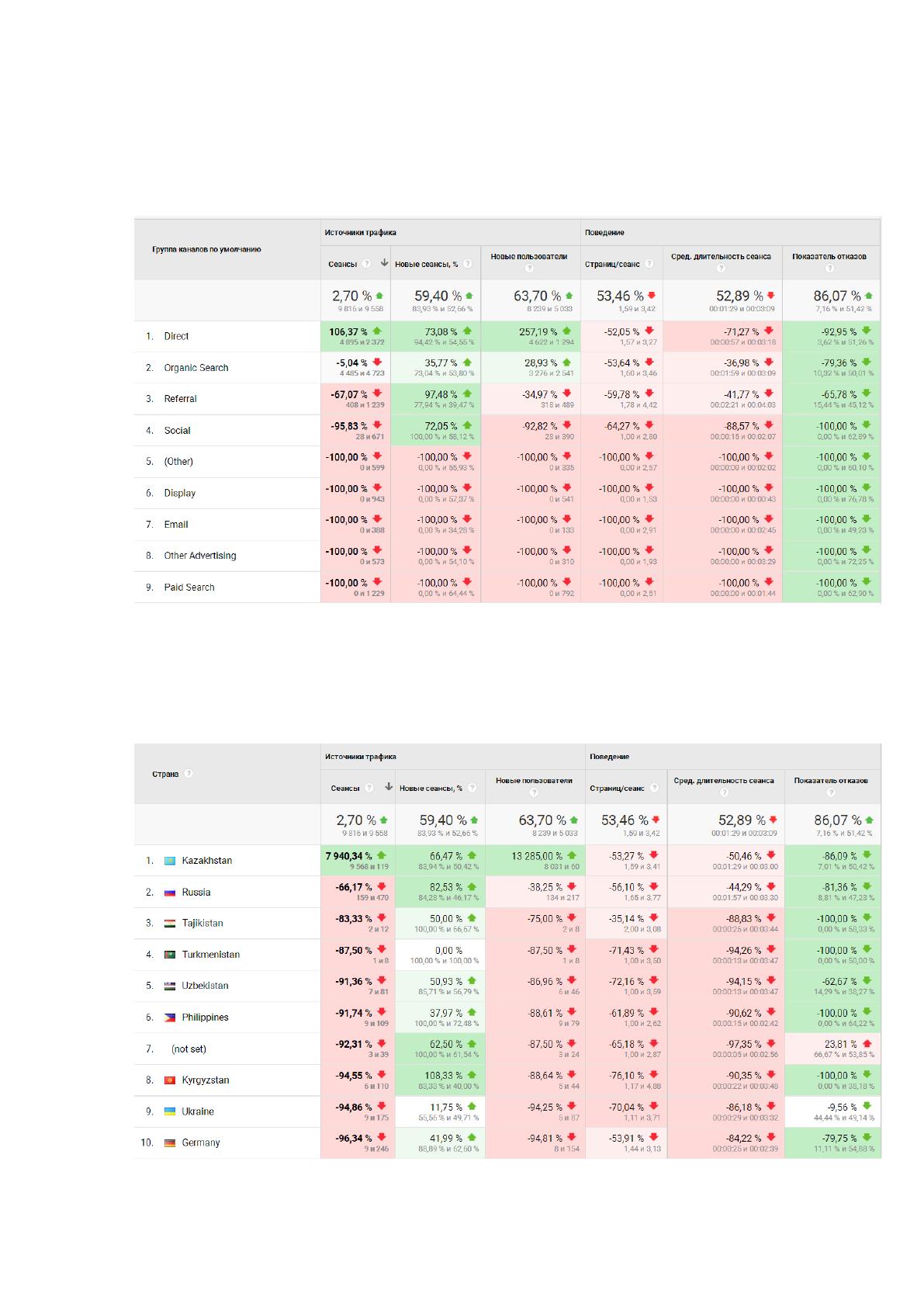Click help icon under Новые пользователи in country table

[x=534, y=792]
